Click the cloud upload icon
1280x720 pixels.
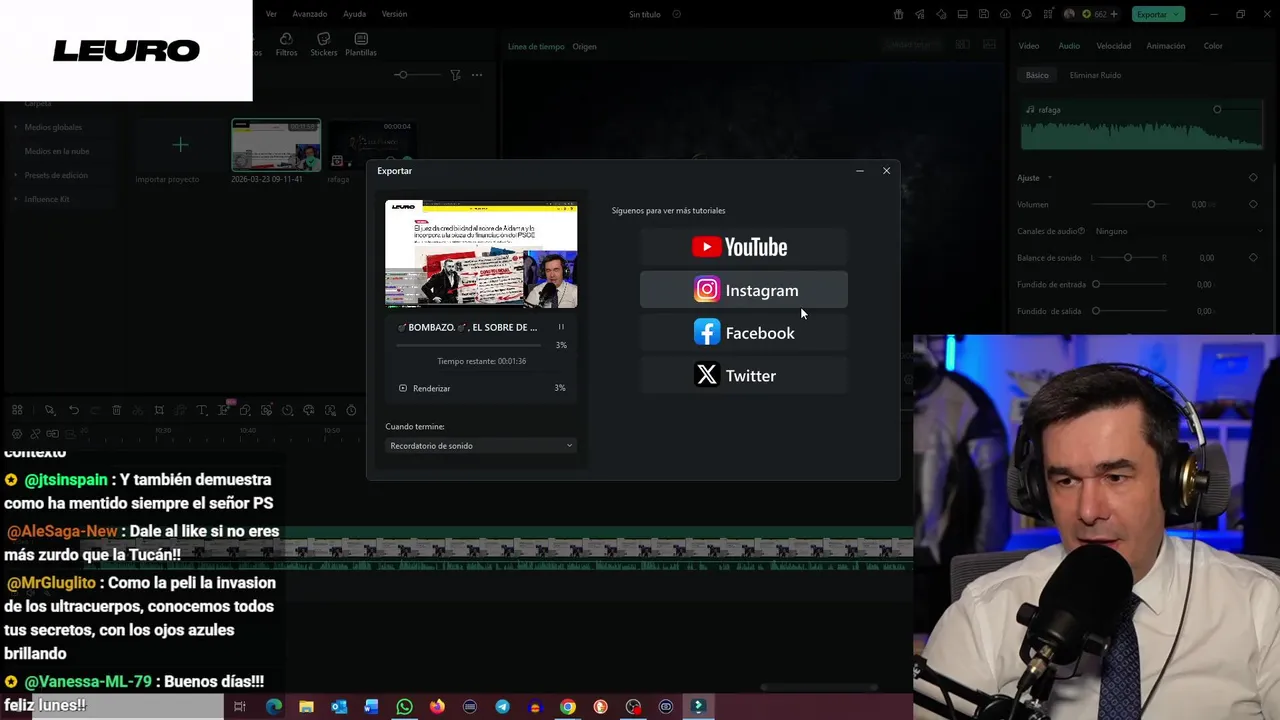[1006, 14]
